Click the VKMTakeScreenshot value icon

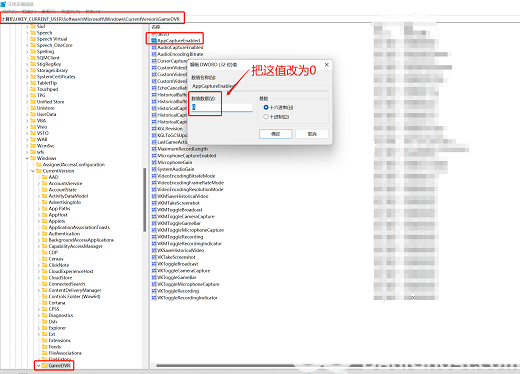click(x=154, y=203)
